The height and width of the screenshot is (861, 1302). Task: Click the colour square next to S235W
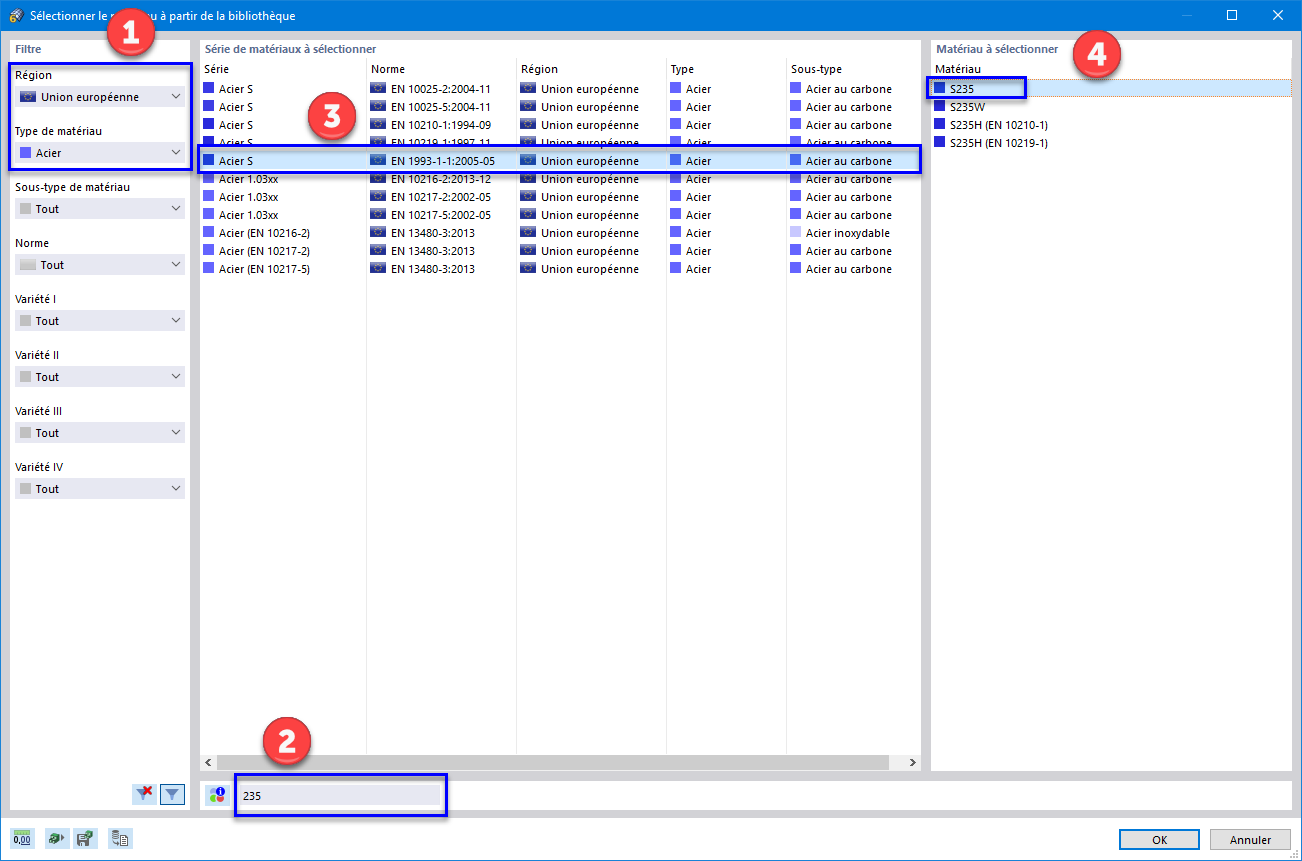939,106
